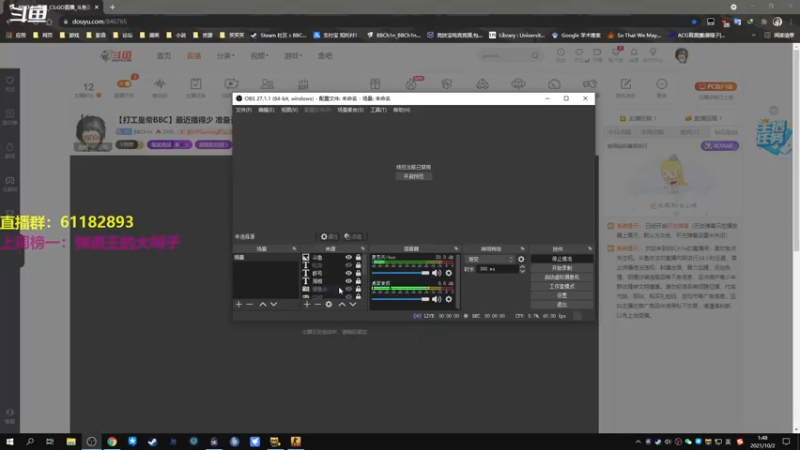This screenshot has width=800, height=450.
Task: Mute the Desktop Audio speaker icon
Action: click(436, 299)
